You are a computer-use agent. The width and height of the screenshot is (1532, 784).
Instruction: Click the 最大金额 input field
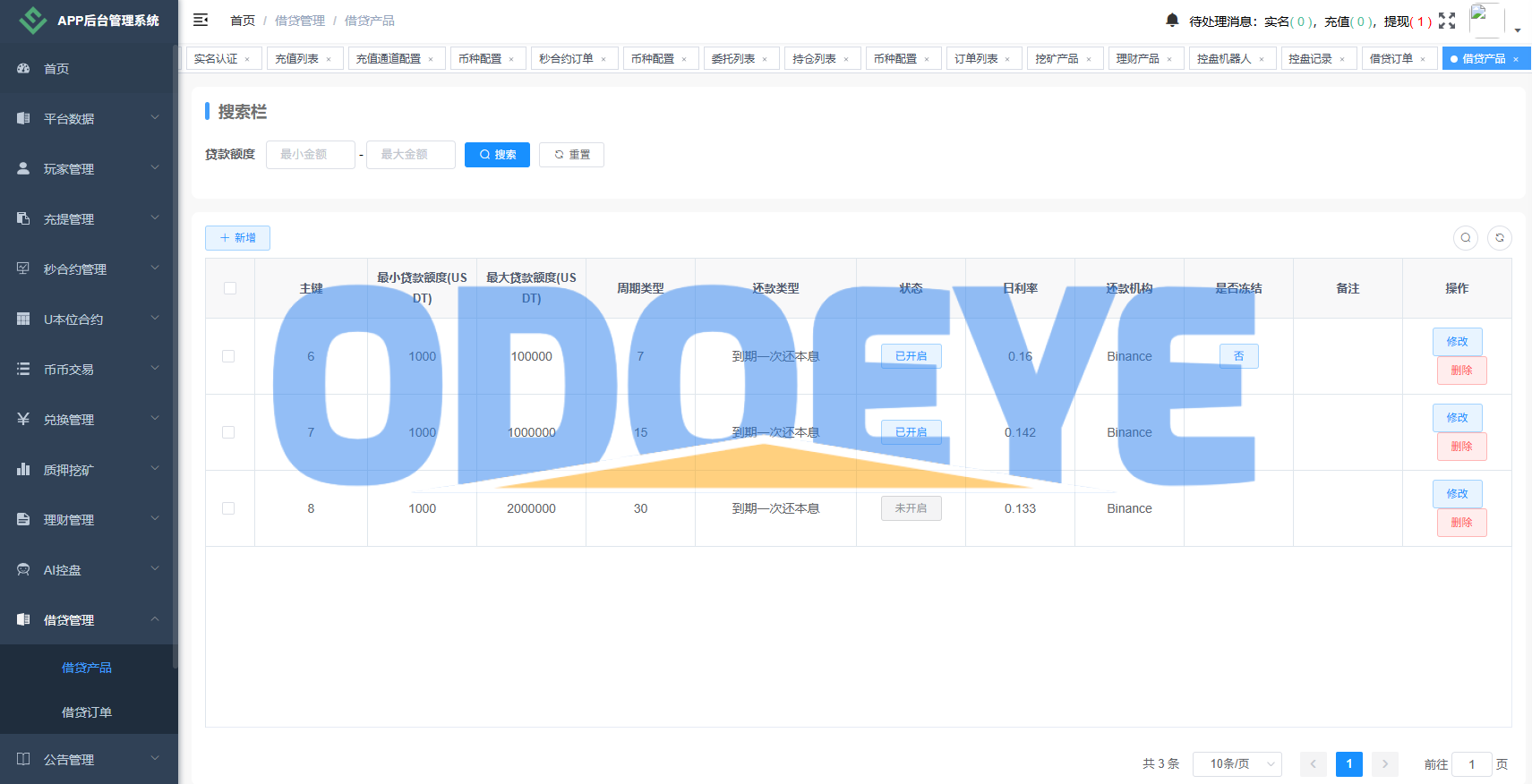click(411, 155)
